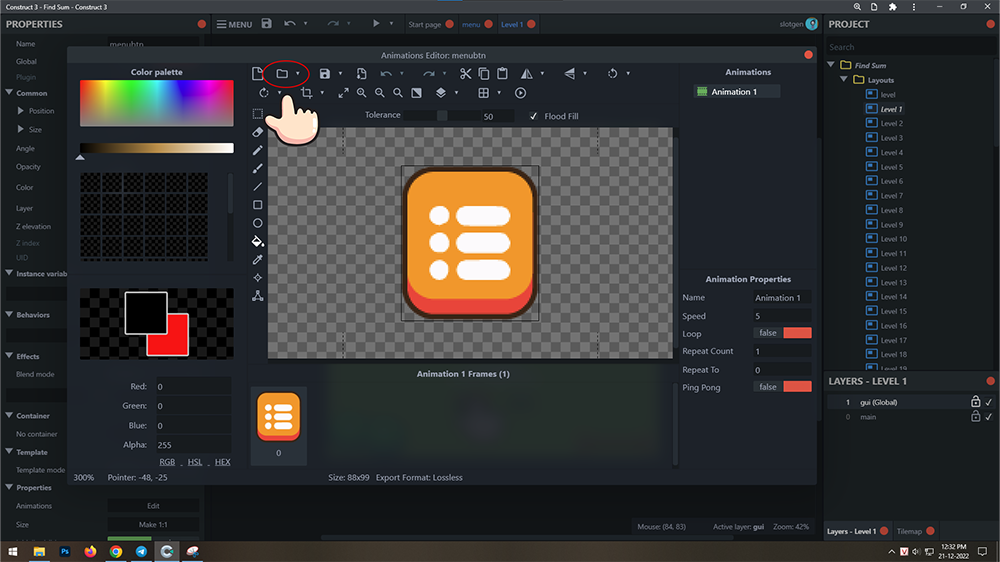1000x562 pixels.
Task: Open the save dropdown arrow
Action: coord(341,74)
